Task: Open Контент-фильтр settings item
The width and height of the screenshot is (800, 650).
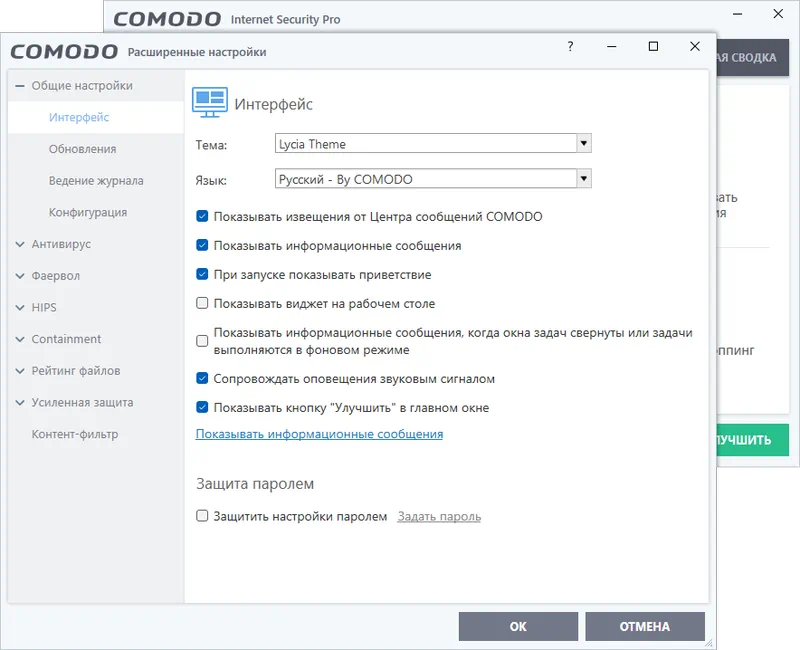Action: click(74, 434)
